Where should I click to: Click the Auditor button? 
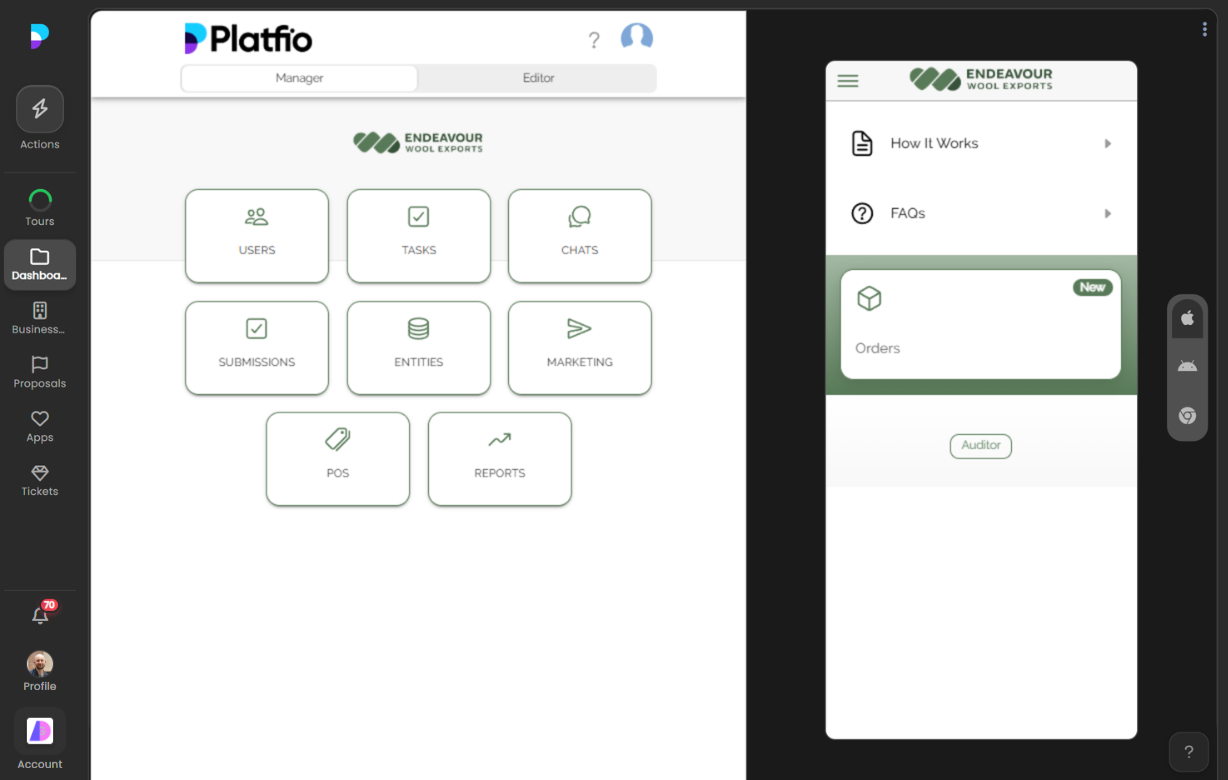tap(980, 446)
